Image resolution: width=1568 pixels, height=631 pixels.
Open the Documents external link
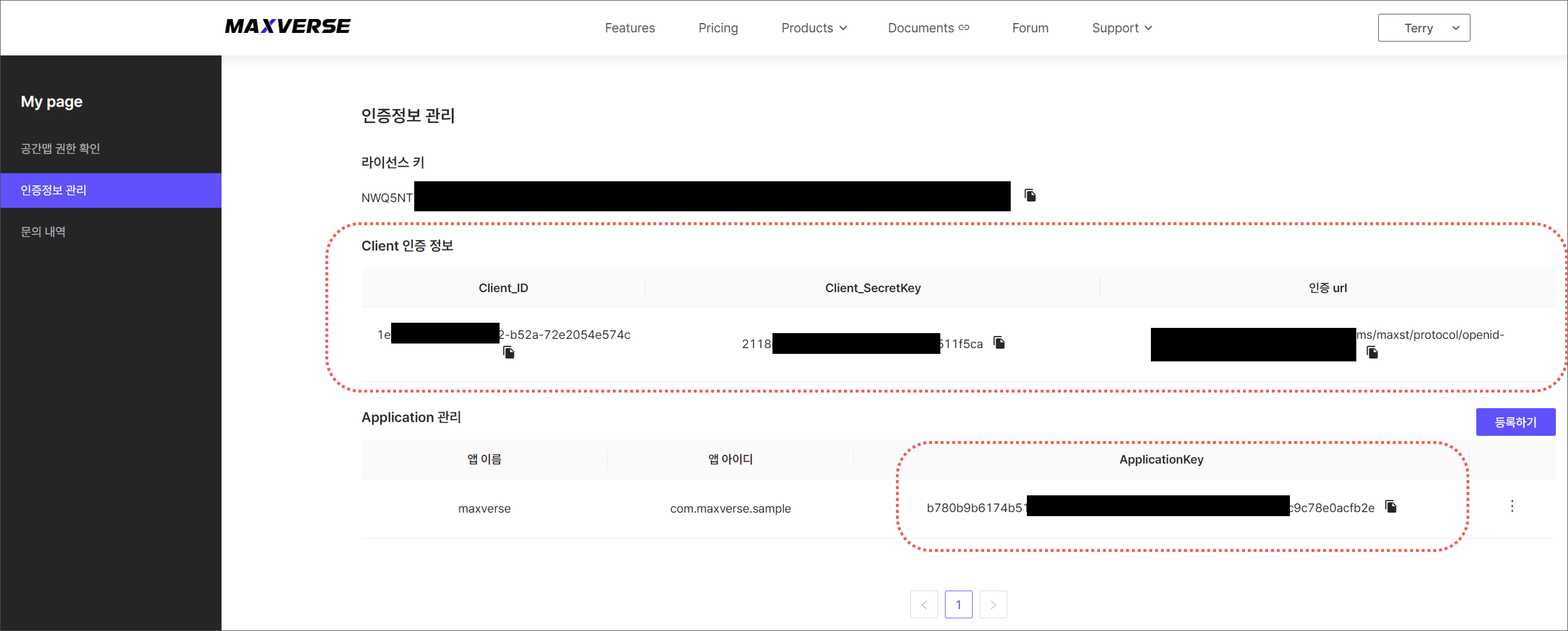click(x=928, y=28)
